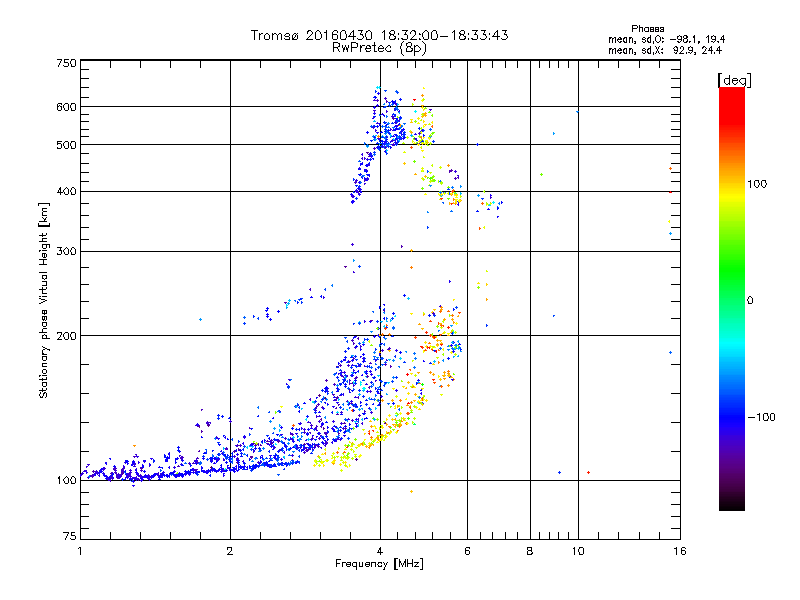Click the y-axis tick label '500'
The width and height of the screenshot is (800, 600).
66,145
